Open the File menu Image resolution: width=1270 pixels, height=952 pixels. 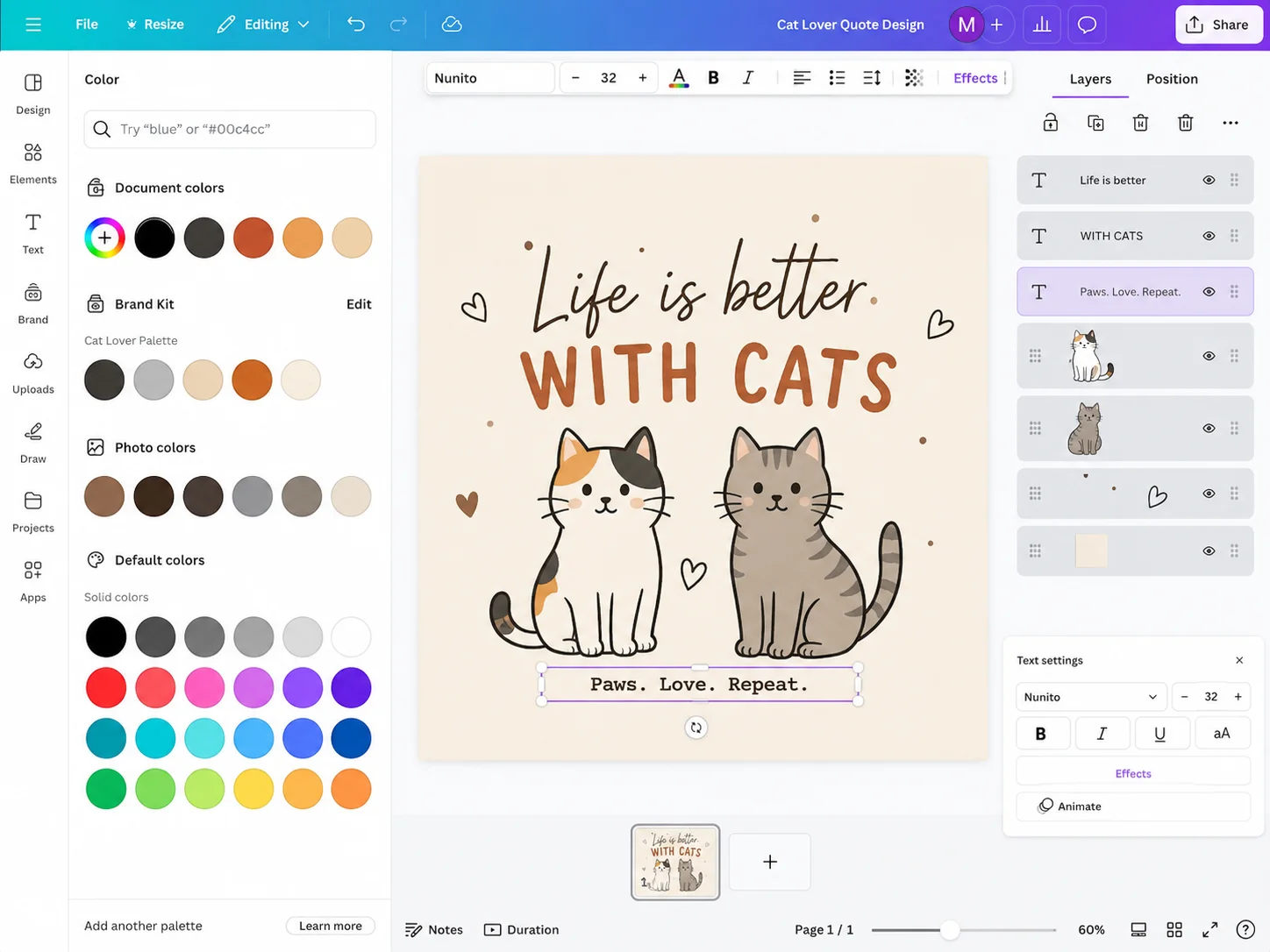click(x=87, y=25)
